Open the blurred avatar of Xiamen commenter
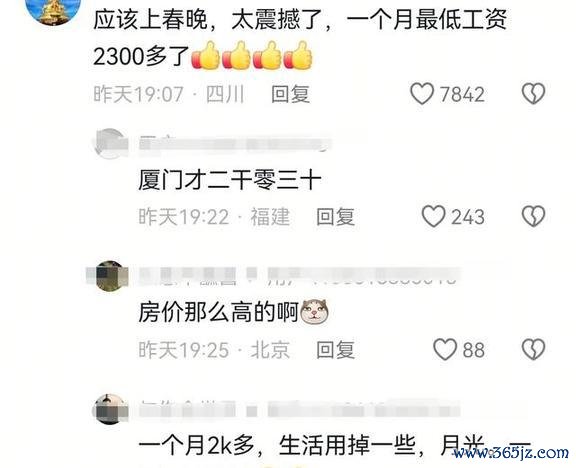 (x=110, y=144)
